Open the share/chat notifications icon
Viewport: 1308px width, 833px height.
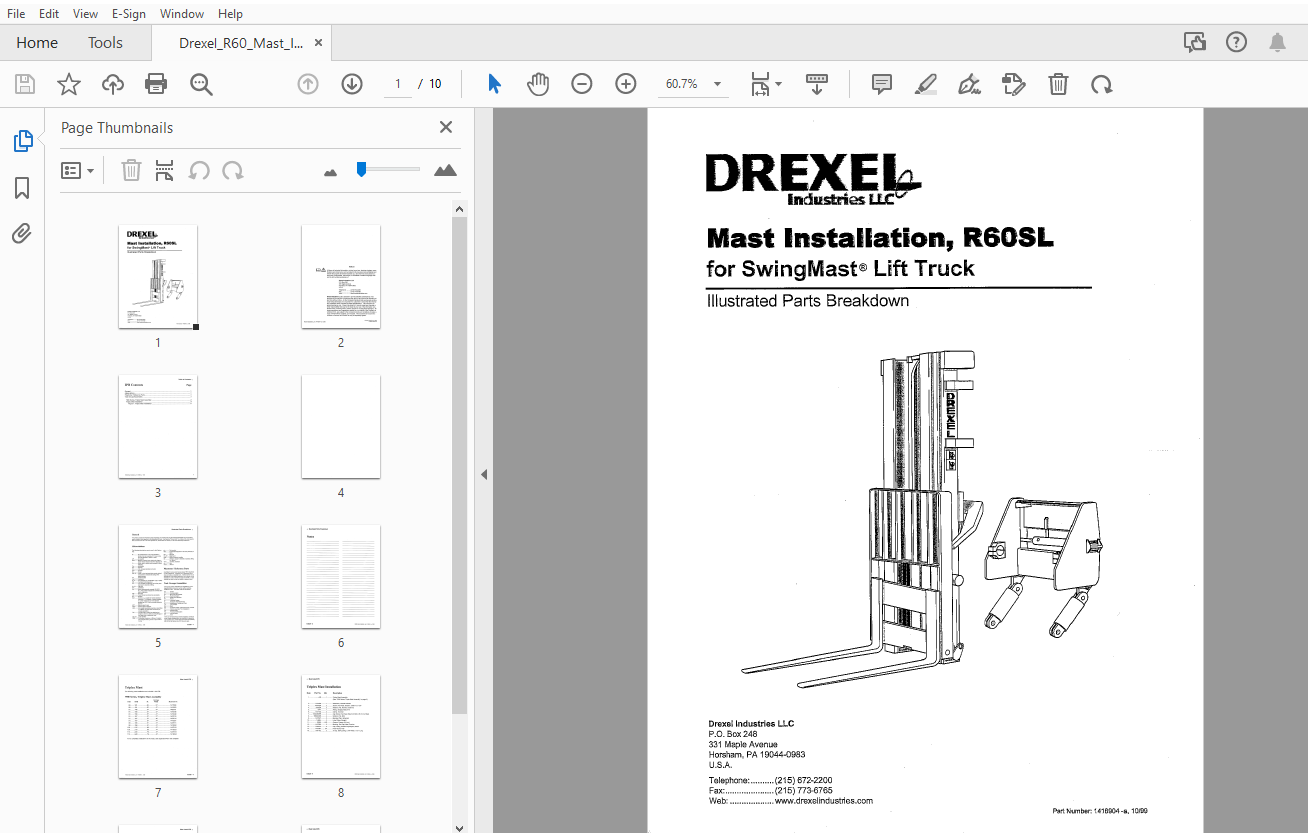[x=1194, y=42]
